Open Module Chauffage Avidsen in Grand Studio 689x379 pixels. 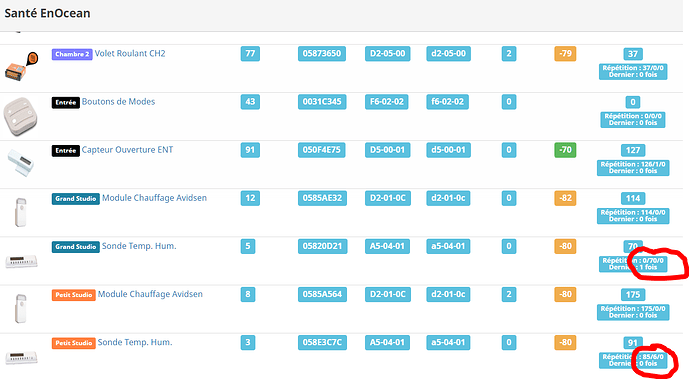154,198
